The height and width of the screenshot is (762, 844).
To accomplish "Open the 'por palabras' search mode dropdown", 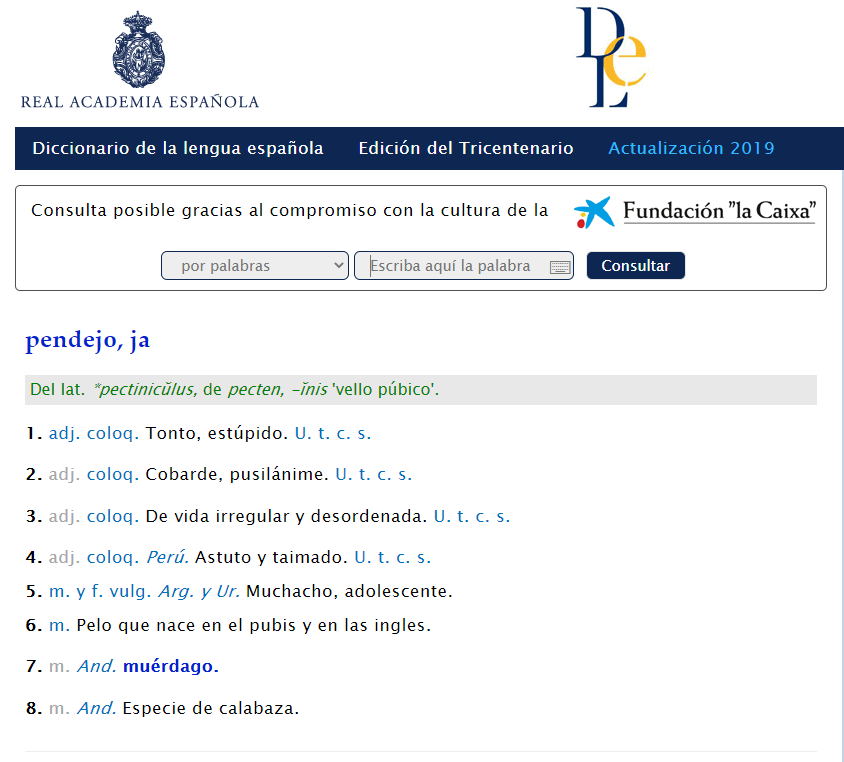I will tap(254, 266).
